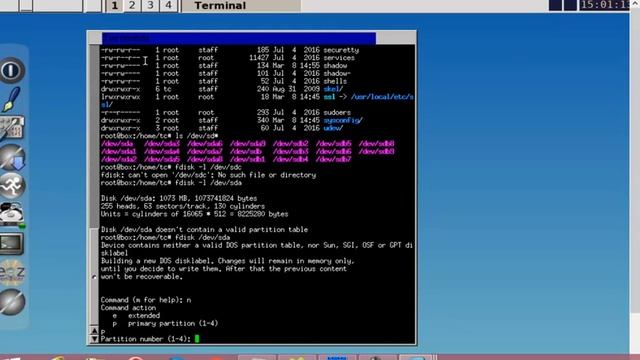Click the clock in the top panel

point(605,5)
